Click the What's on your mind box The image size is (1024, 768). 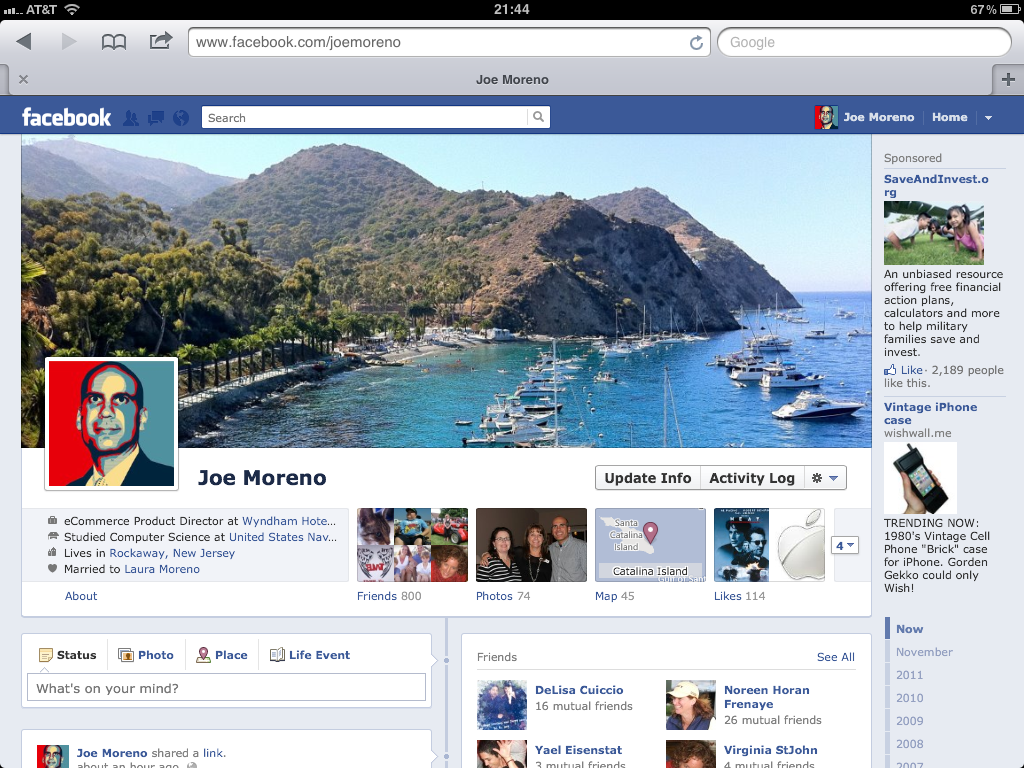[x=227, y=688]
